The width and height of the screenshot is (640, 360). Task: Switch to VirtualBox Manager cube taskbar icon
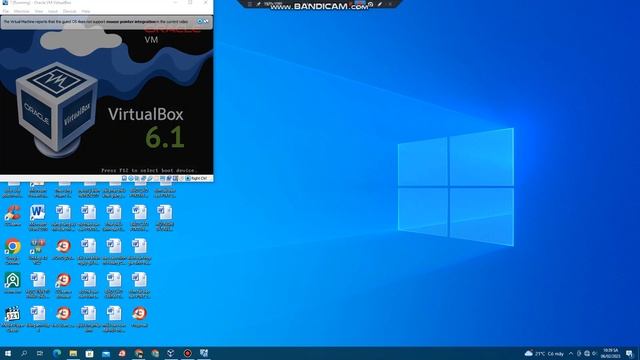point(171,353)
